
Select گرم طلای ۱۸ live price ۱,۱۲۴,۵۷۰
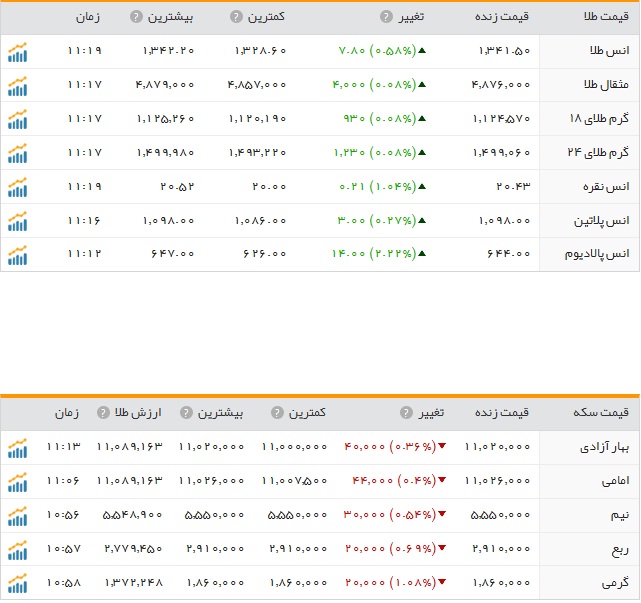tap(501, 119)
